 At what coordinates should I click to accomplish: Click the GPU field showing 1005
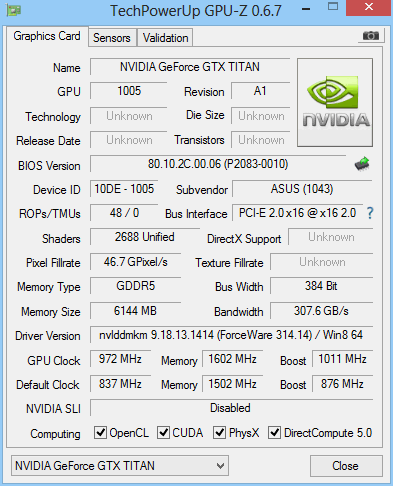[x=129, y=91]
